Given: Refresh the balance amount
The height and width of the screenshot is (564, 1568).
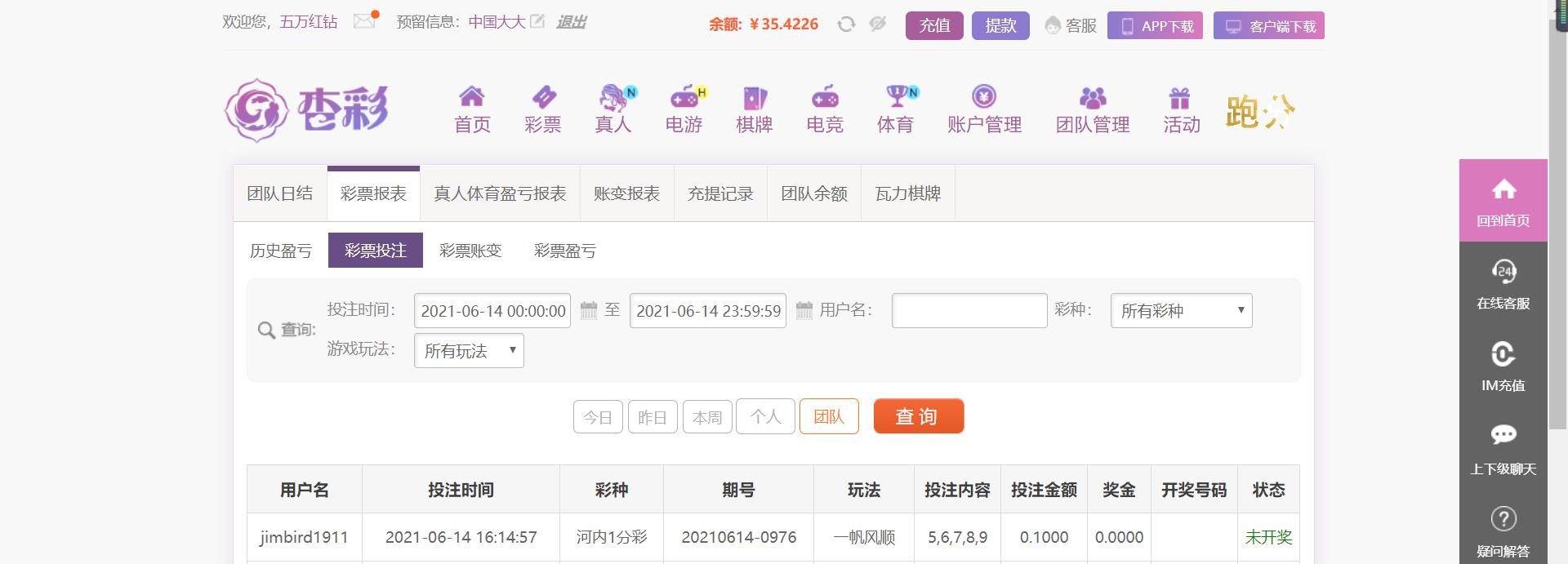Looking at the screenshot, I should pos(846,24).
